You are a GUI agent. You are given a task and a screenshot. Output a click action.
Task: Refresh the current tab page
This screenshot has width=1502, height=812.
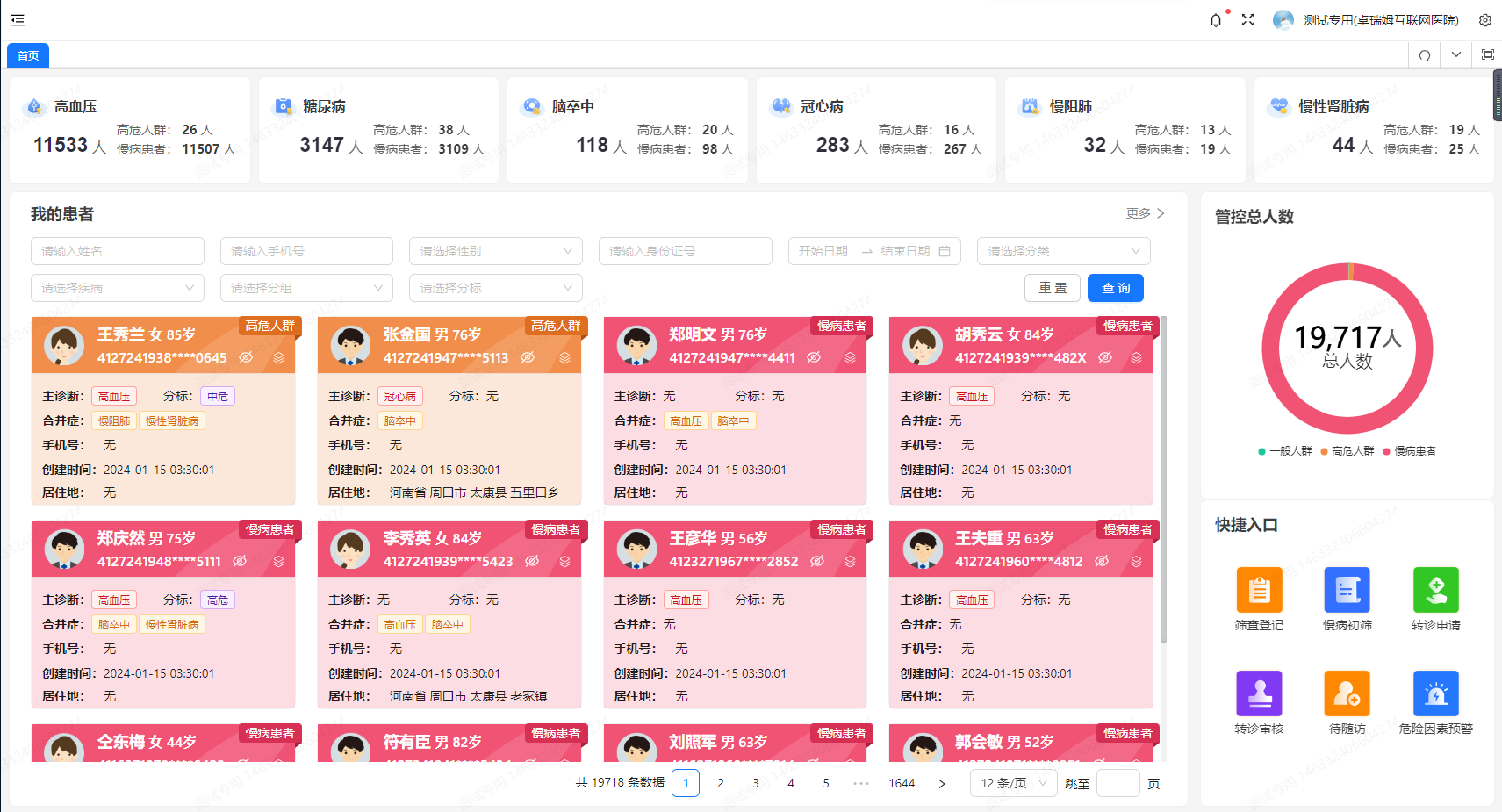tap(1425, 54)
